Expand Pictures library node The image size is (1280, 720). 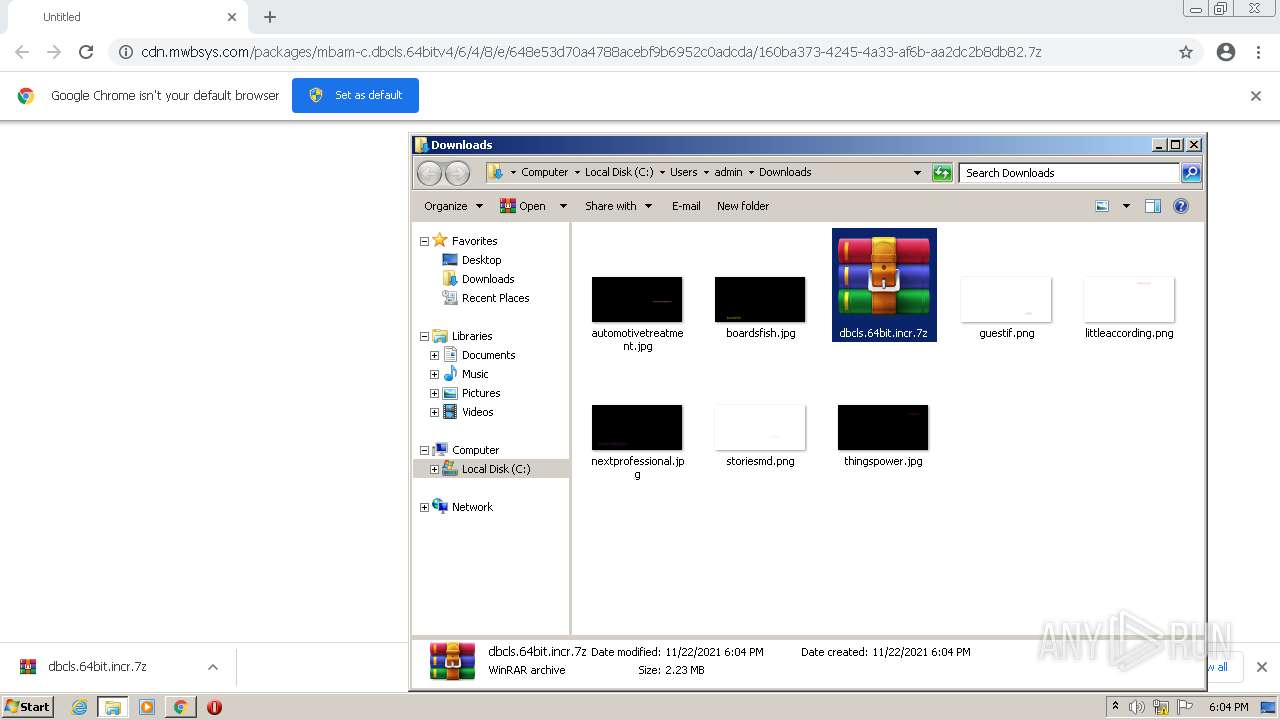(434, 393)
